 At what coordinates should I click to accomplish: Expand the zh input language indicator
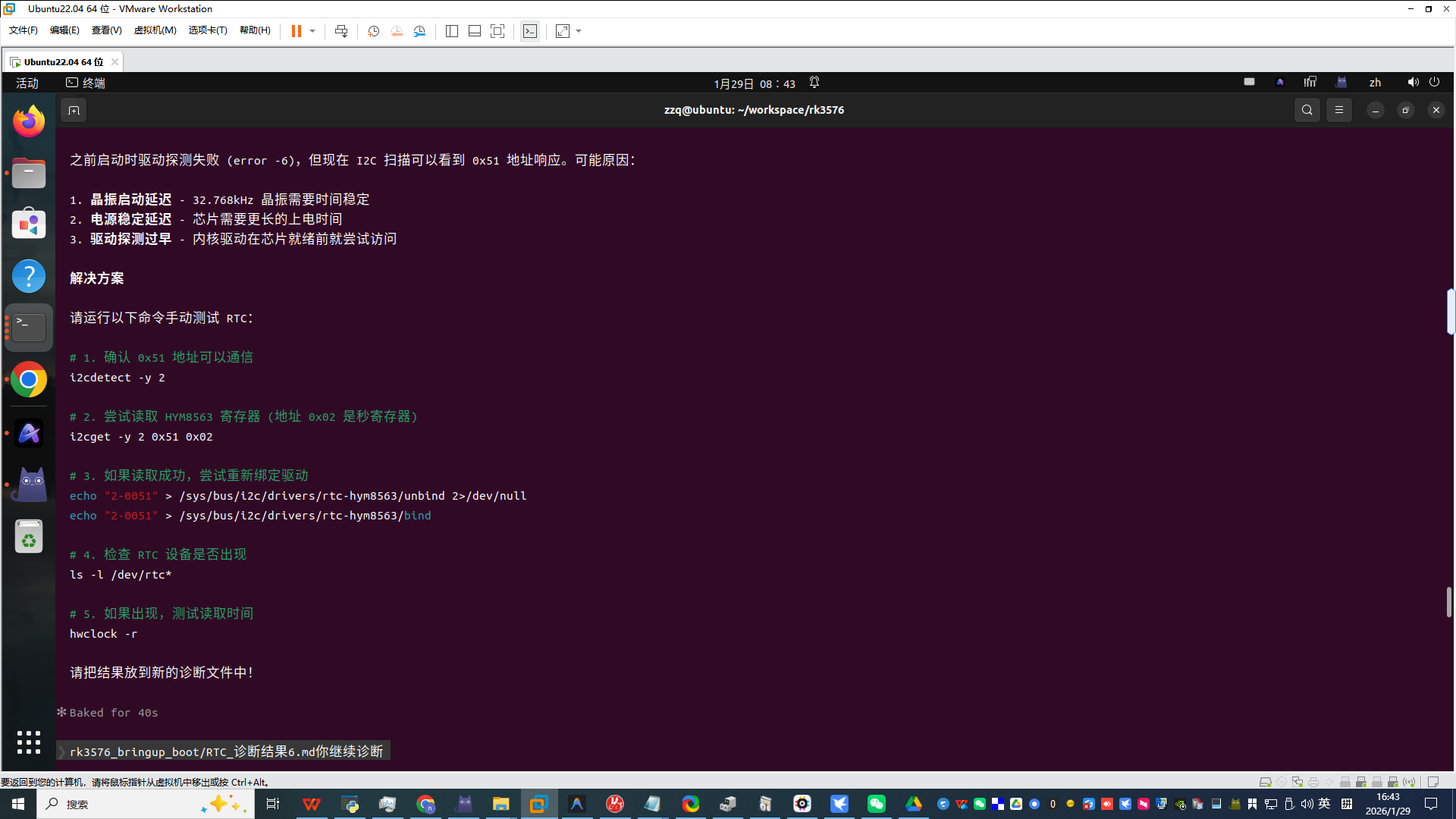pyautogui.click(x=1375, y=83)
